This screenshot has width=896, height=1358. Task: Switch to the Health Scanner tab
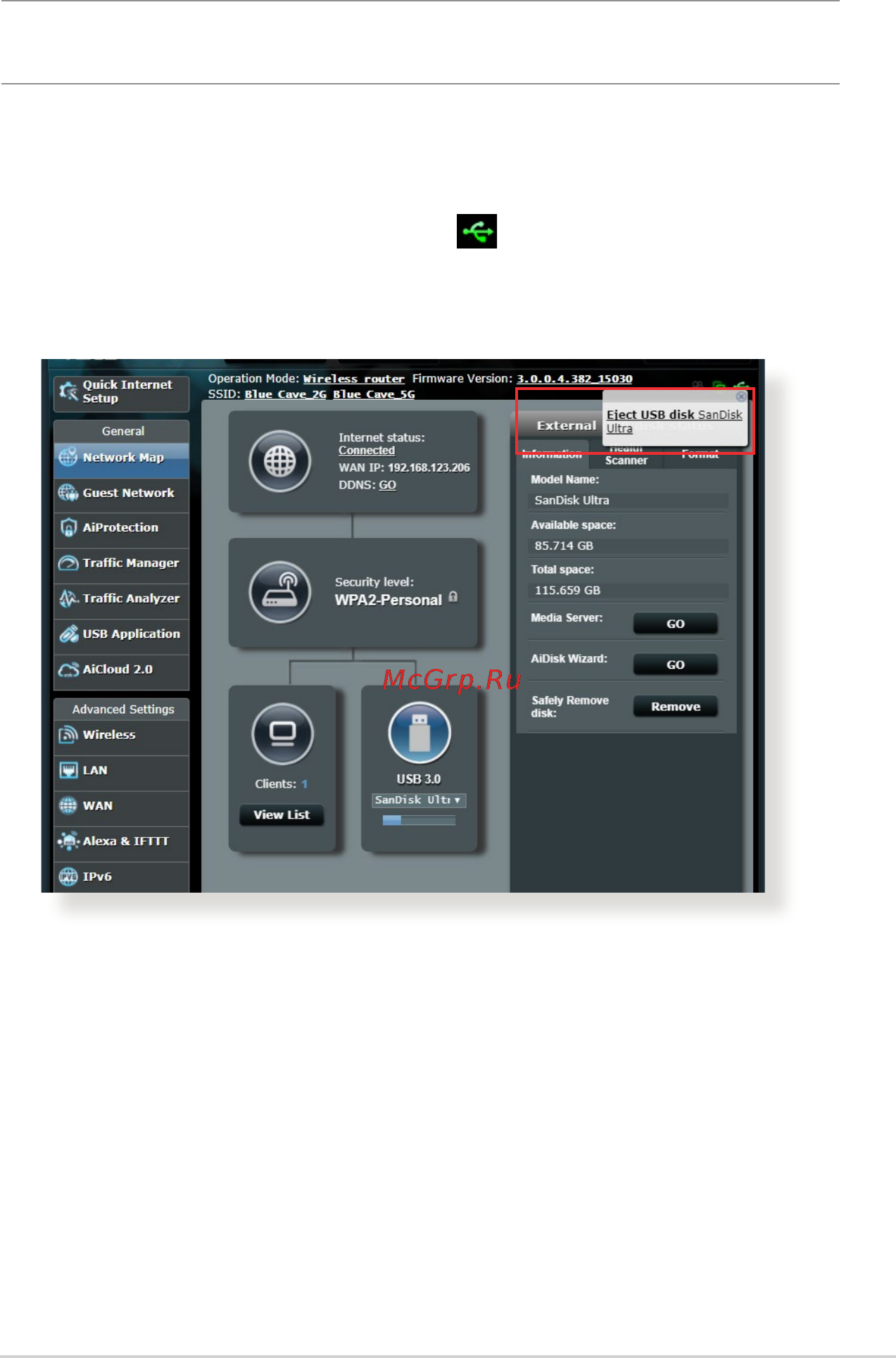(x=626, y=455)
